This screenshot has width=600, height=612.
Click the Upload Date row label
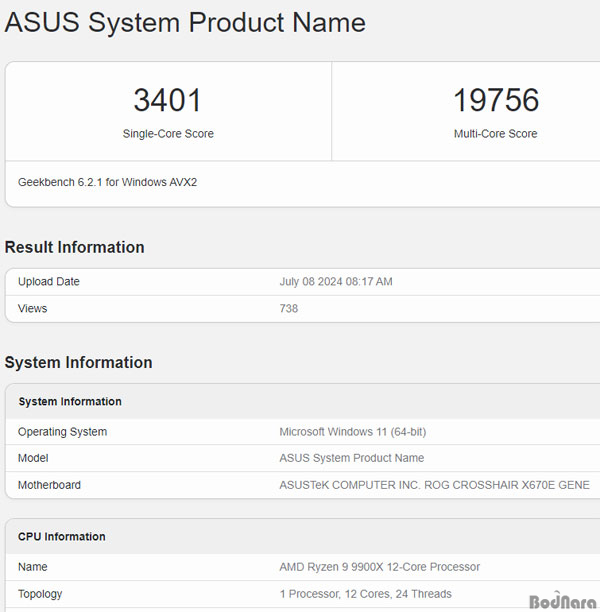pos(49,282)
